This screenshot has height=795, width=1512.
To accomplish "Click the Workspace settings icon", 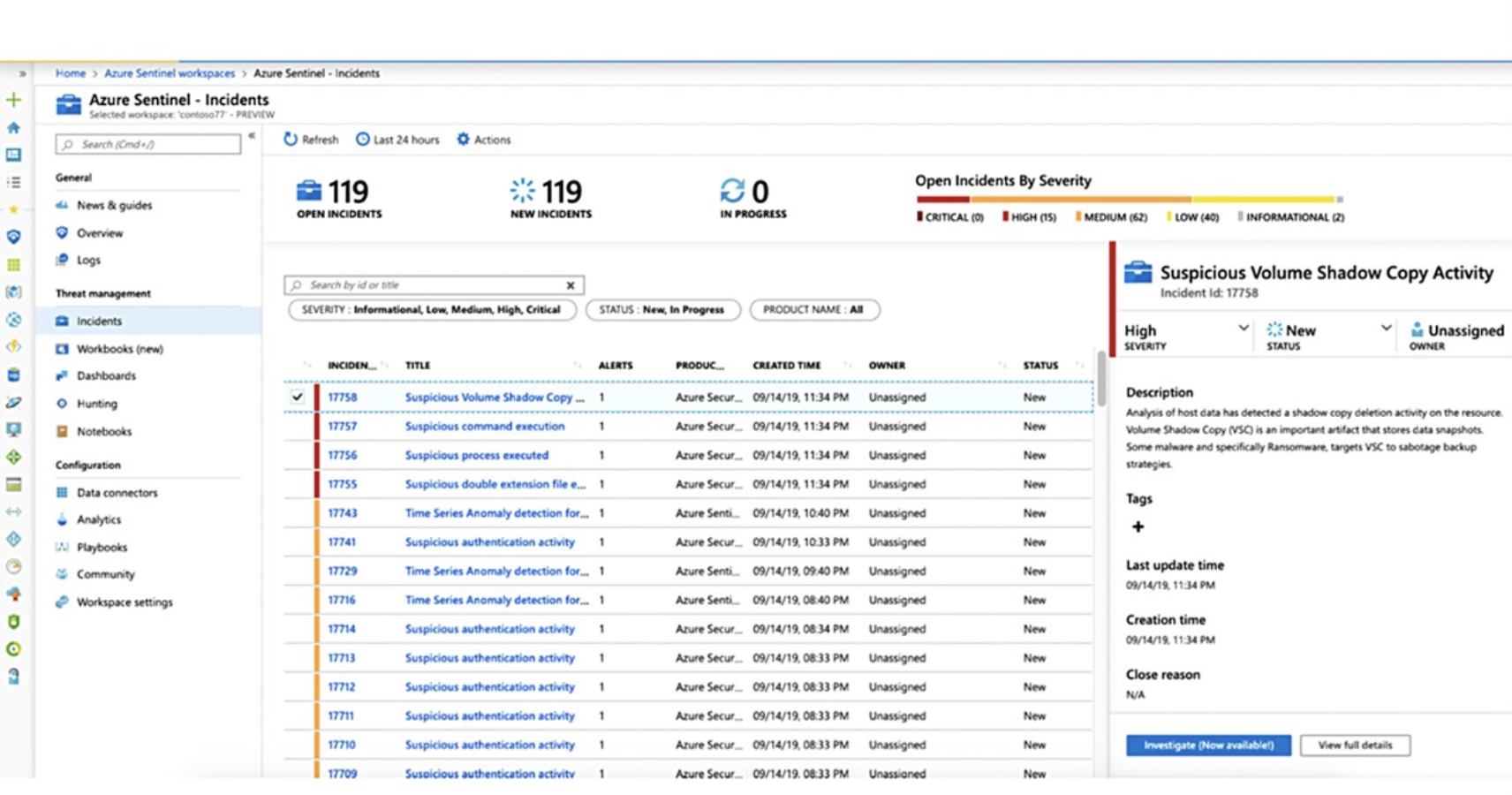I will click(x=62, y=602).
